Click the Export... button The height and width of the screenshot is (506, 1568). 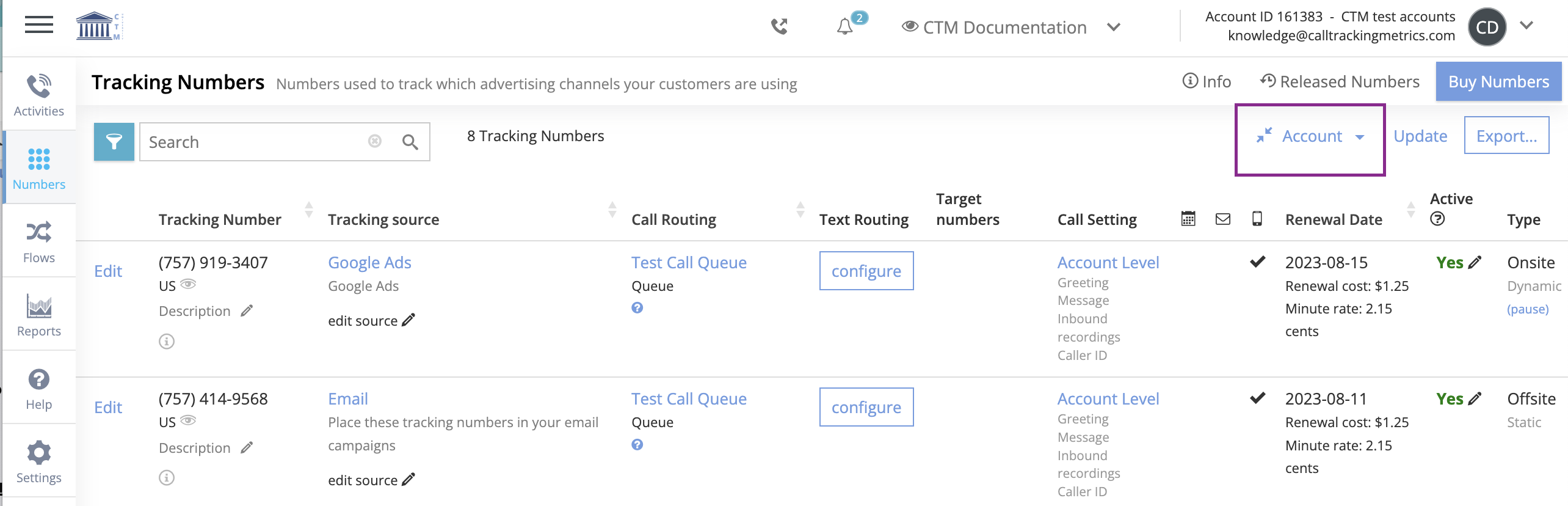coord(1506,136)
